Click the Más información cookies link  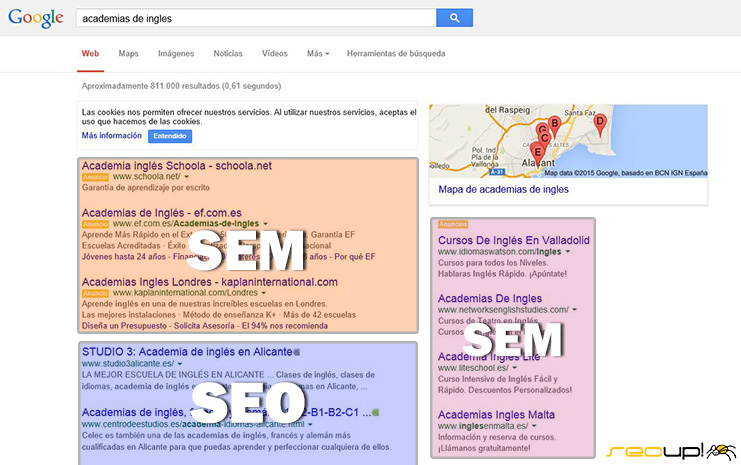click(x=111, y=135)
